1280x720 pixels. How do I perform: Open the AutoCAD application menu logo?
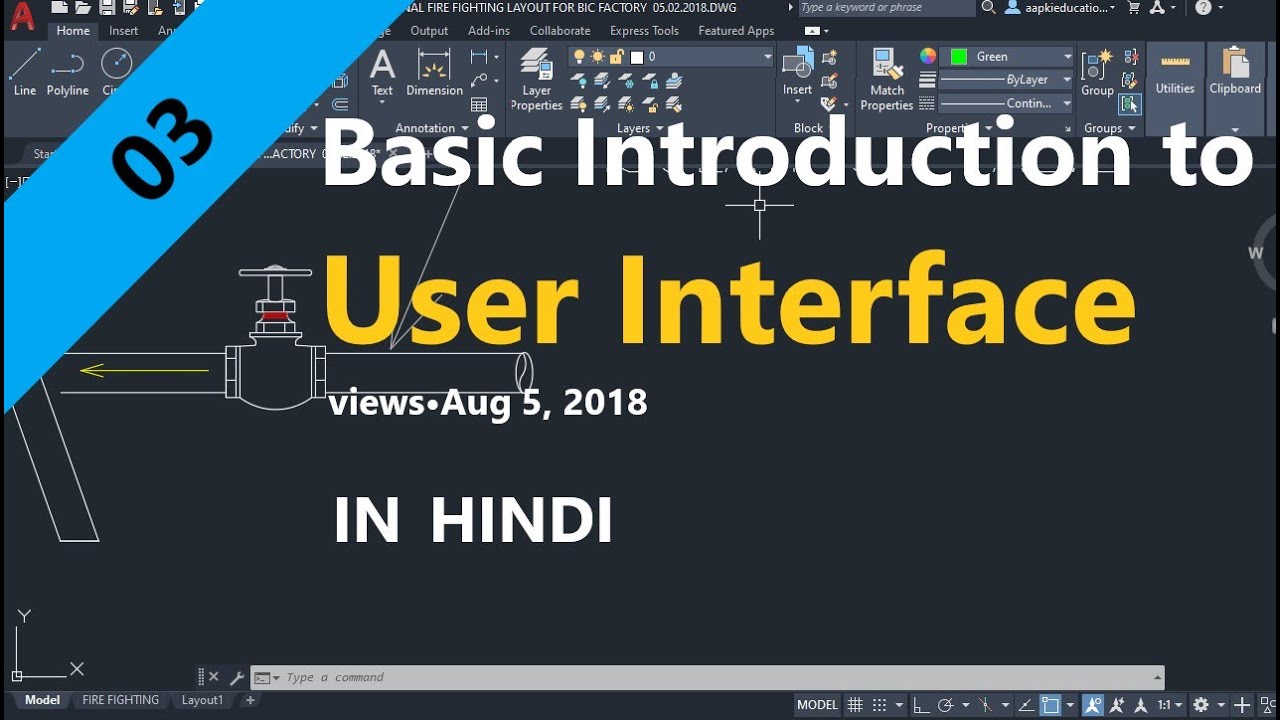click(x=22, y=16)
